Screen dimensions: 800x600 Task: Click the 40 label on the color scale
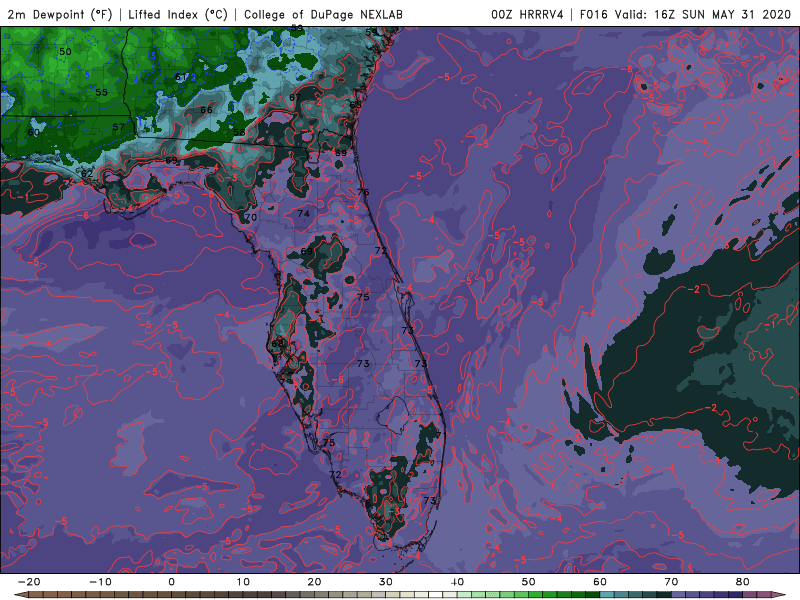tap(457, 582)
